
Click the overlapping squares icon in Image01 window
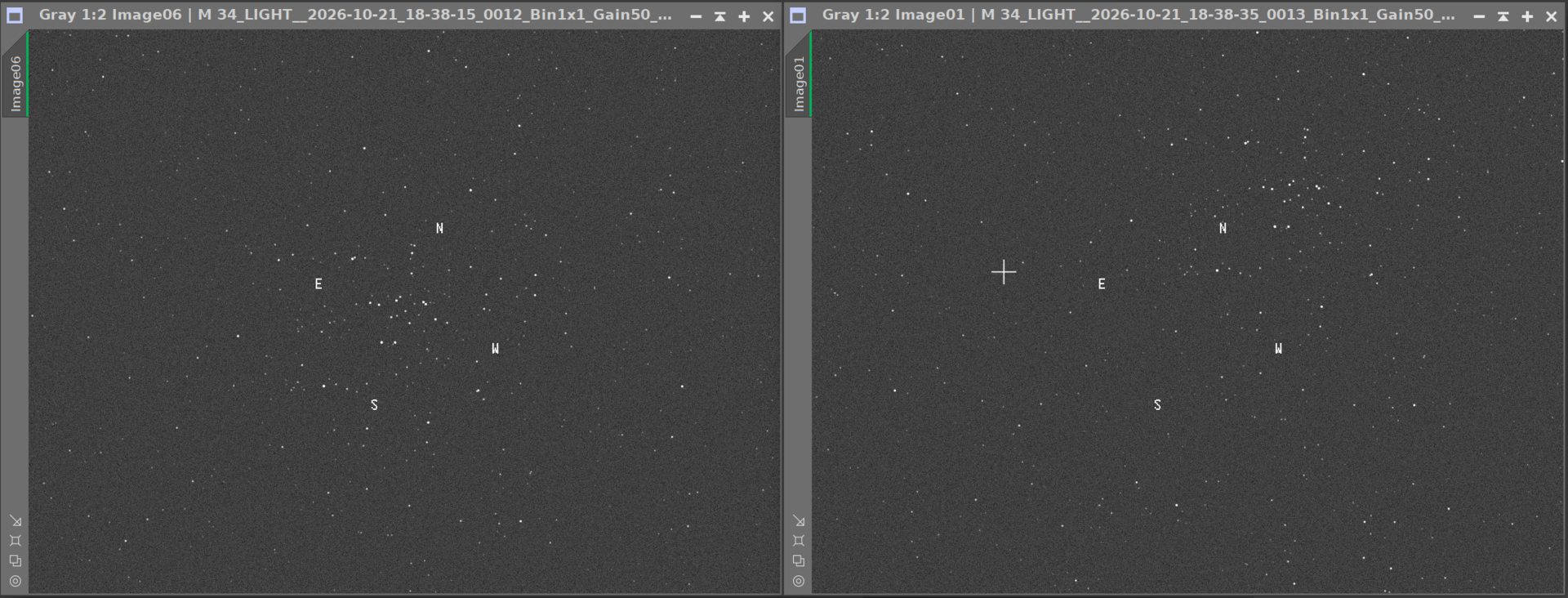[799, 561]
